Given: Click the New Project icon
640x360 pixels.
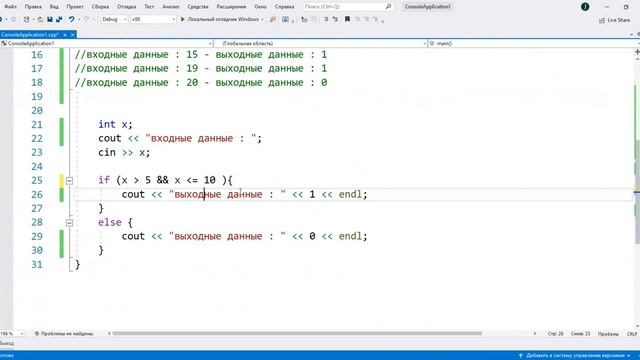Looking at the screenshot, I should tap(26, 19).
